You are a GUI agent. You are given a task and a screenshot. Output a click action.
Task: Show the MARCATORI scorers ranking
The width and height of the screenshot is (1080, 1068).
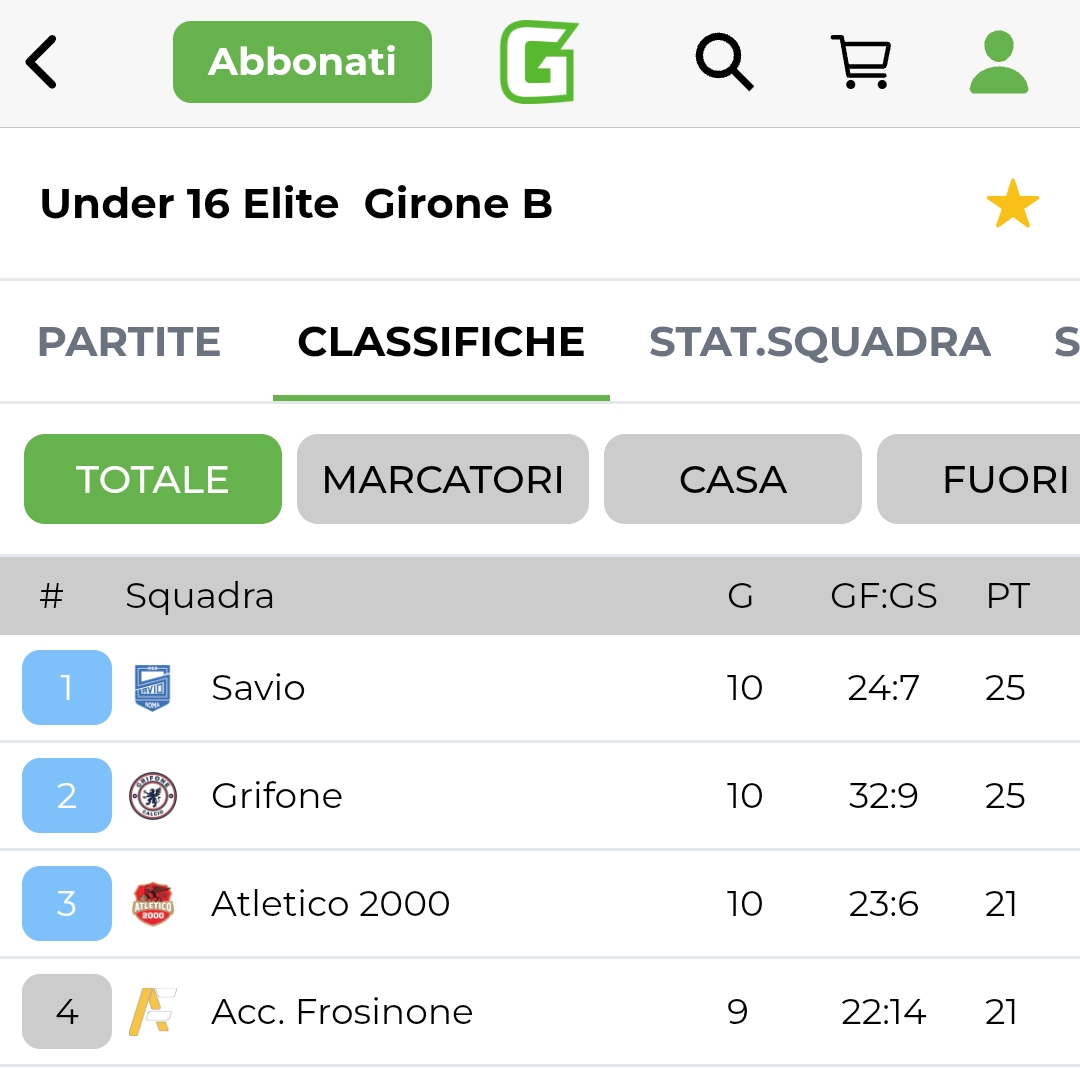tap(443, 479)
